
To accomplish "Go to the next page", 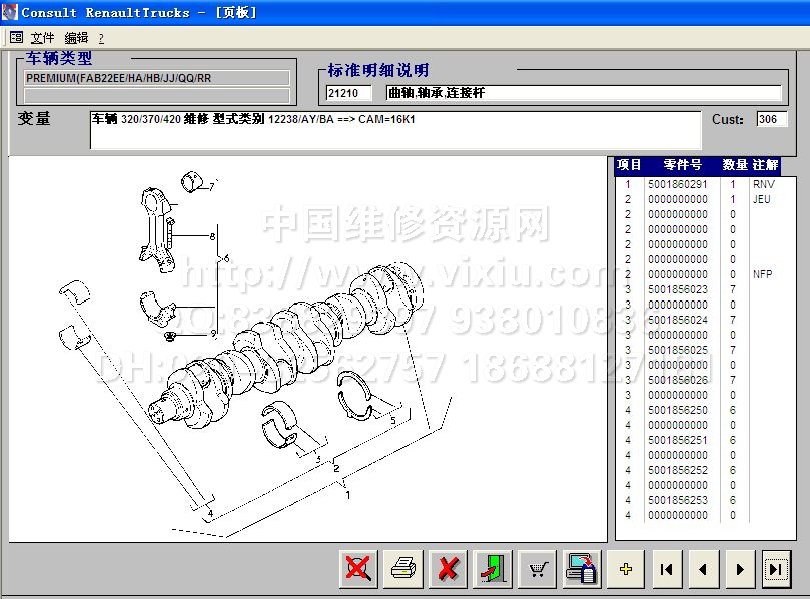I will 740,569.
